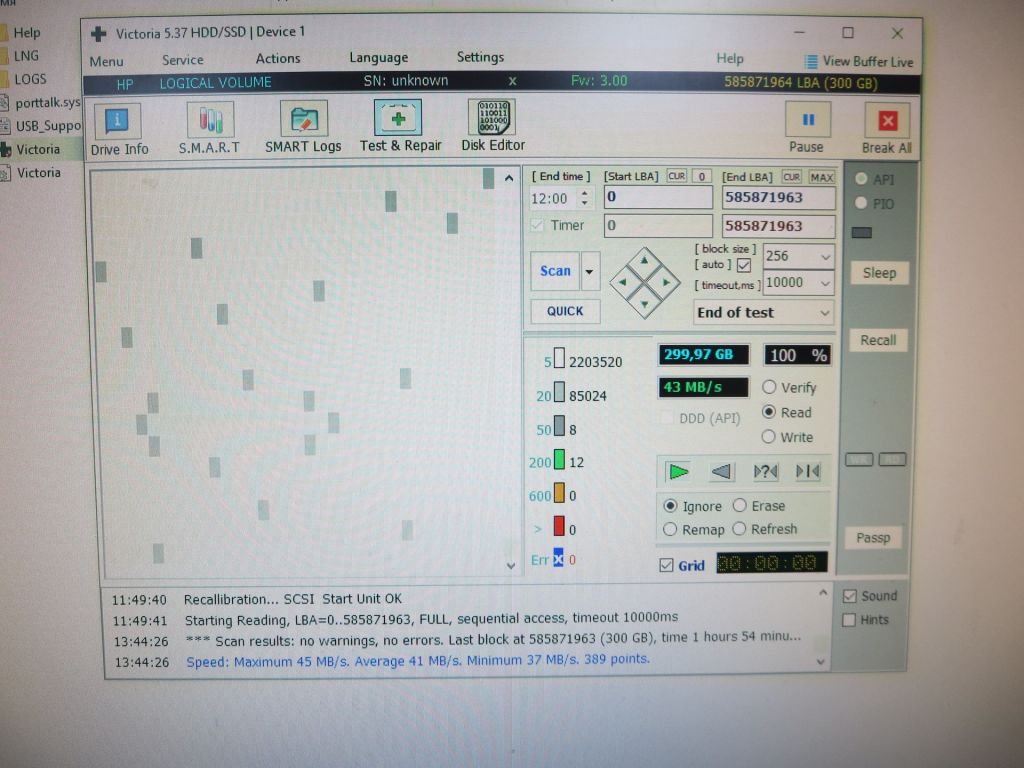Select the Erase radio option
This screenshot has height=768, width=1024.
tap(739, 505)
